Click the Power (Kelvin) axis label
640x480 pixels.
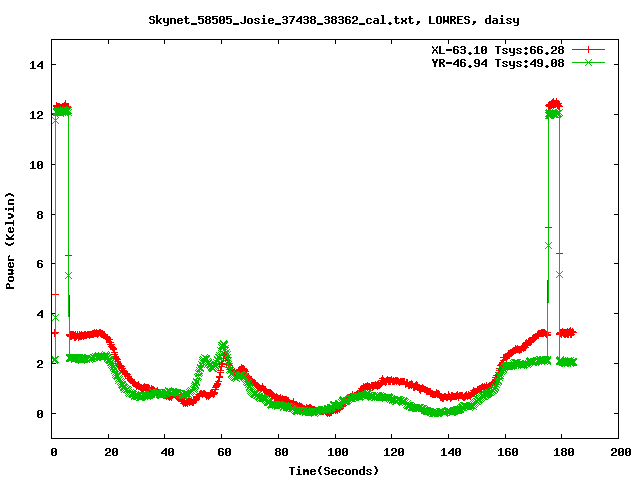pyautogui.click(x=10, y=241)
